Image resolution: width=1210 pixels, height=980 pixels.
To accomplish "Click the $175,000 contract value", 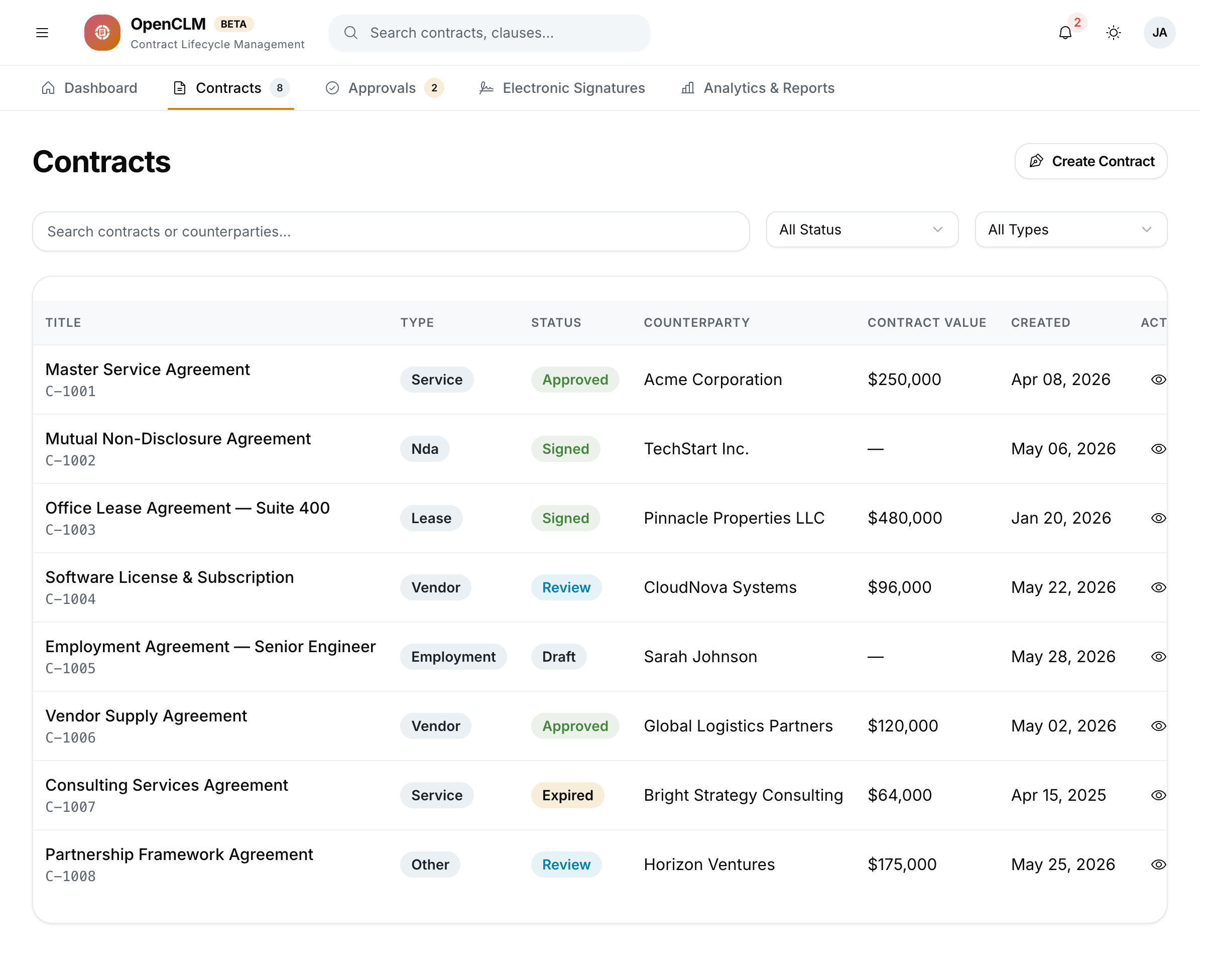I will tap(902, 865).
